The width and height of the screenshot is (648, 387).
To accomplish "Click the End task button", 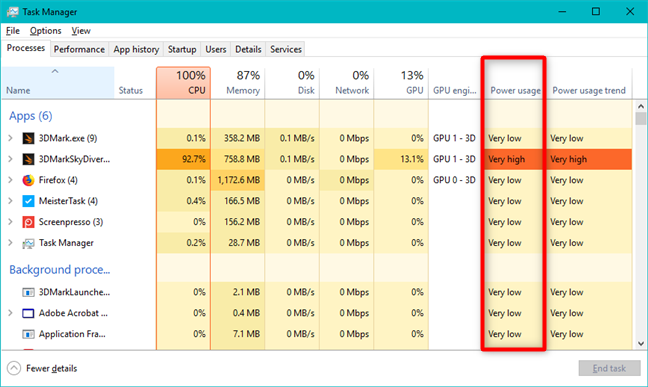I will coord(609,368).
